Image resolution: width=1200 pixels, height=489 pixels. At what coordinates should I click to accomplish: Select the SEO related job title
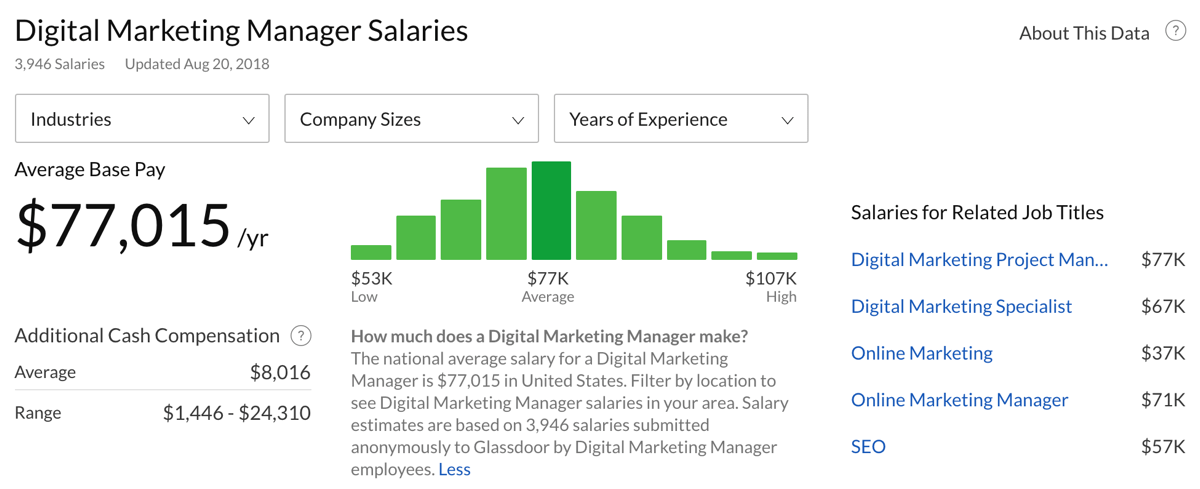(x=868, y=447)
